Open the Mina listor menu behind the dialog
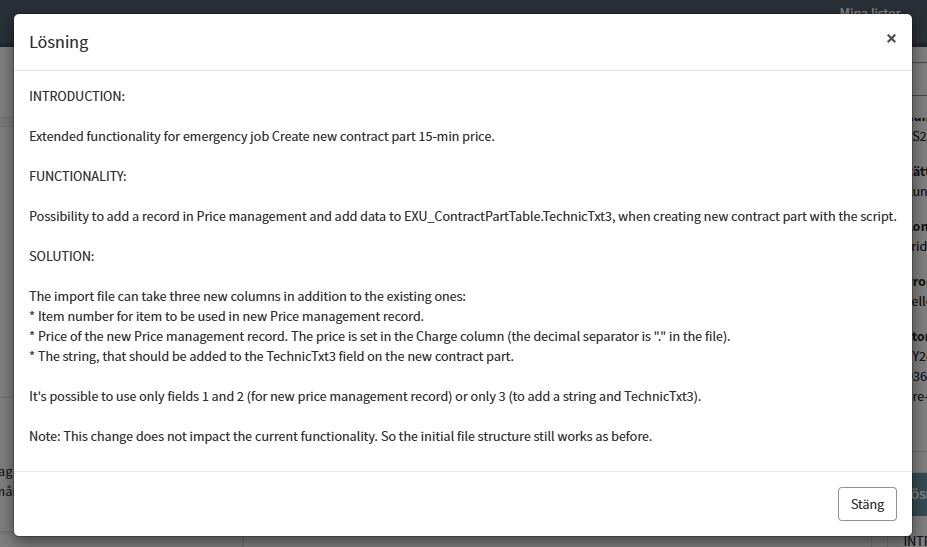 [x=869, y=12]
